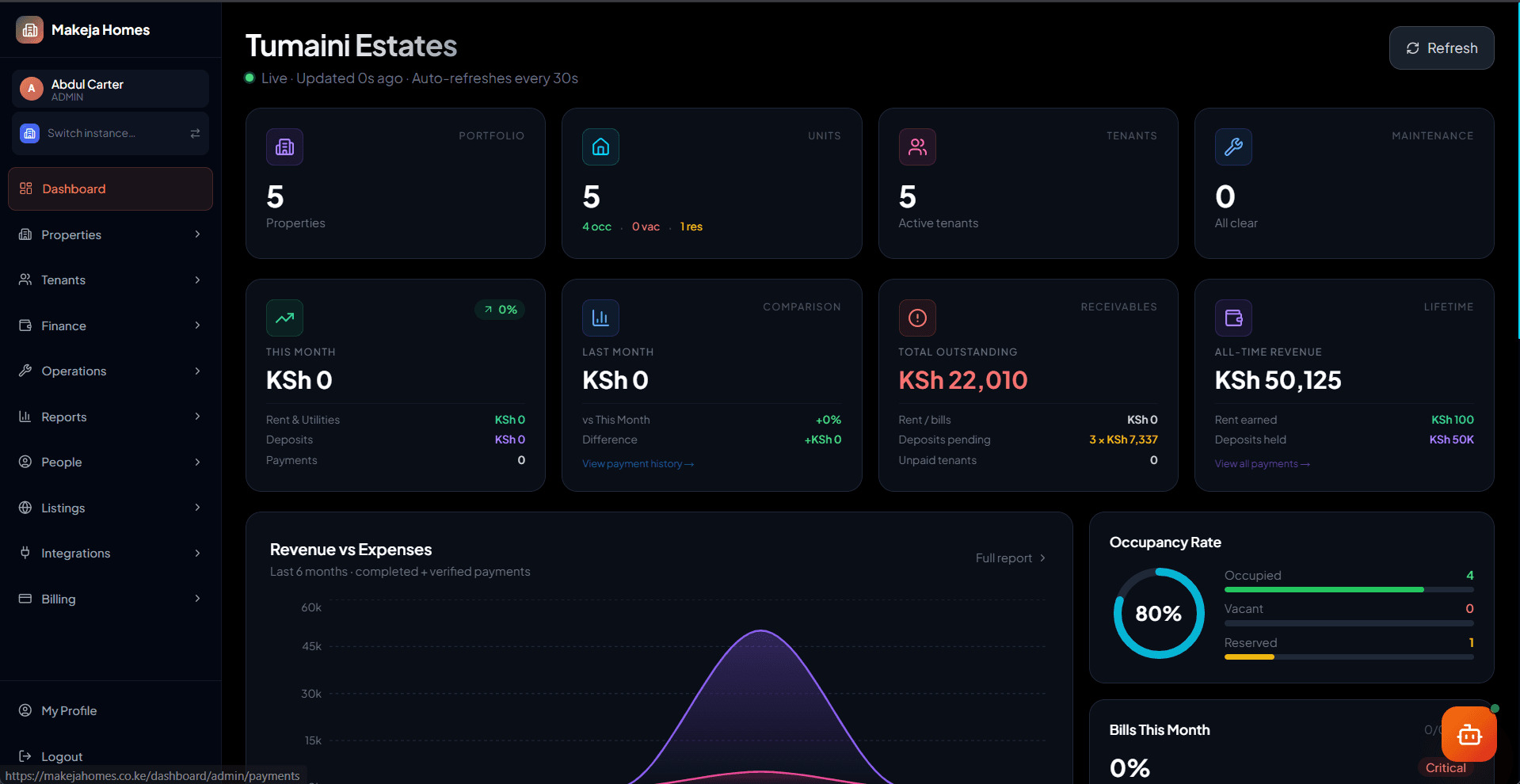Image resolution: width=1520 pixels, height=784 pixels.
Task: Expand the Integrations menu chevron
Action: tap(197, 553)
